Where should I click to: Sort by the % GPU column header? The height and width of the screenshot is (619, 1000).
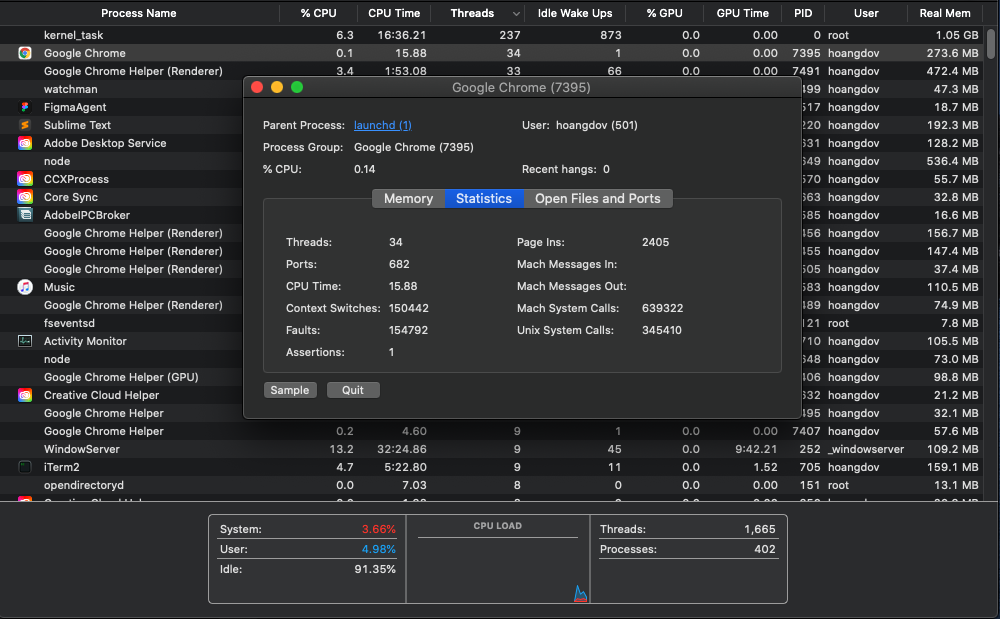tap(665, 13)
